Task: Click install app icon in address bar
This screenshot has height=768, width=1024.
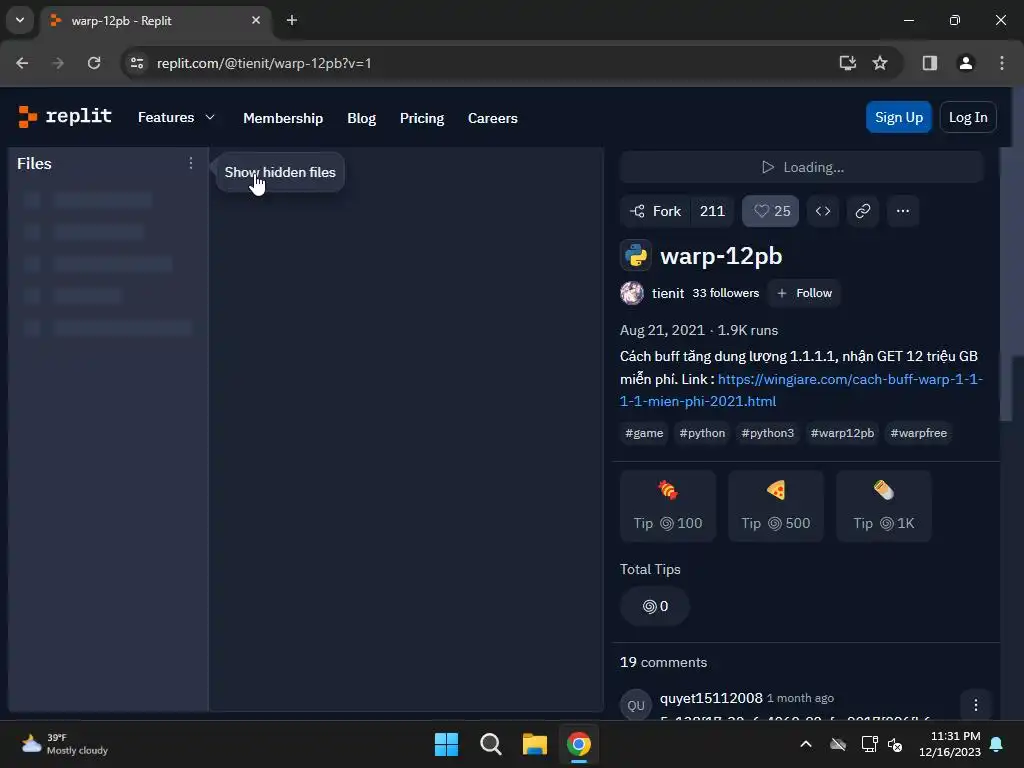Action: coord(848,63)
